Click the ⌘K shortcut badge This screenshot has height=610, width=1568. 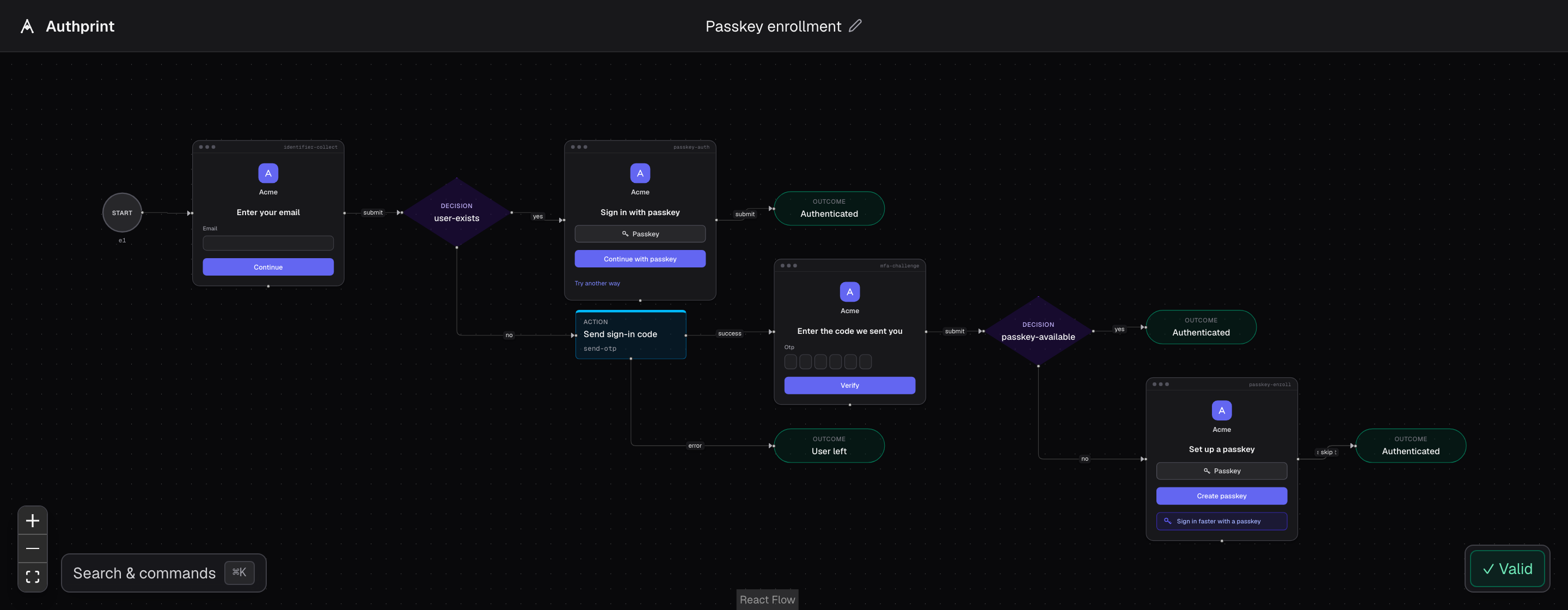[239, 572]
